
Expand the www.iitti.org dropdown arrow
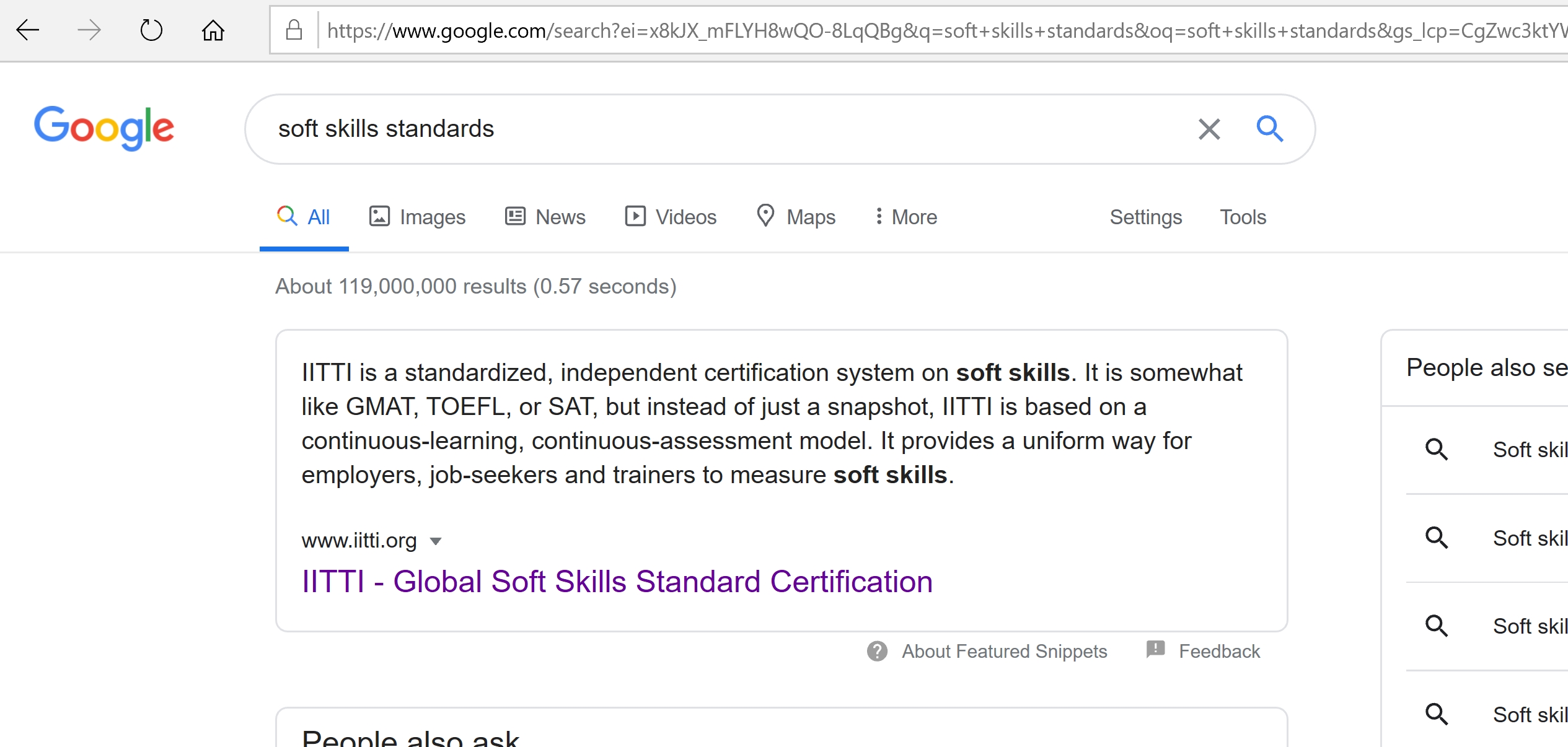pyautogui.click(x=436, y=541)
